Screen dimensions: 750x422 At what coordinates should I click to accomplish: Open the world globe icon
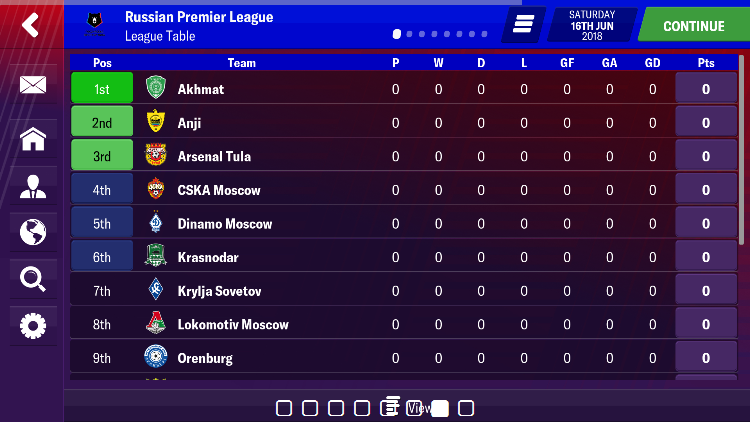pos(33,232)
